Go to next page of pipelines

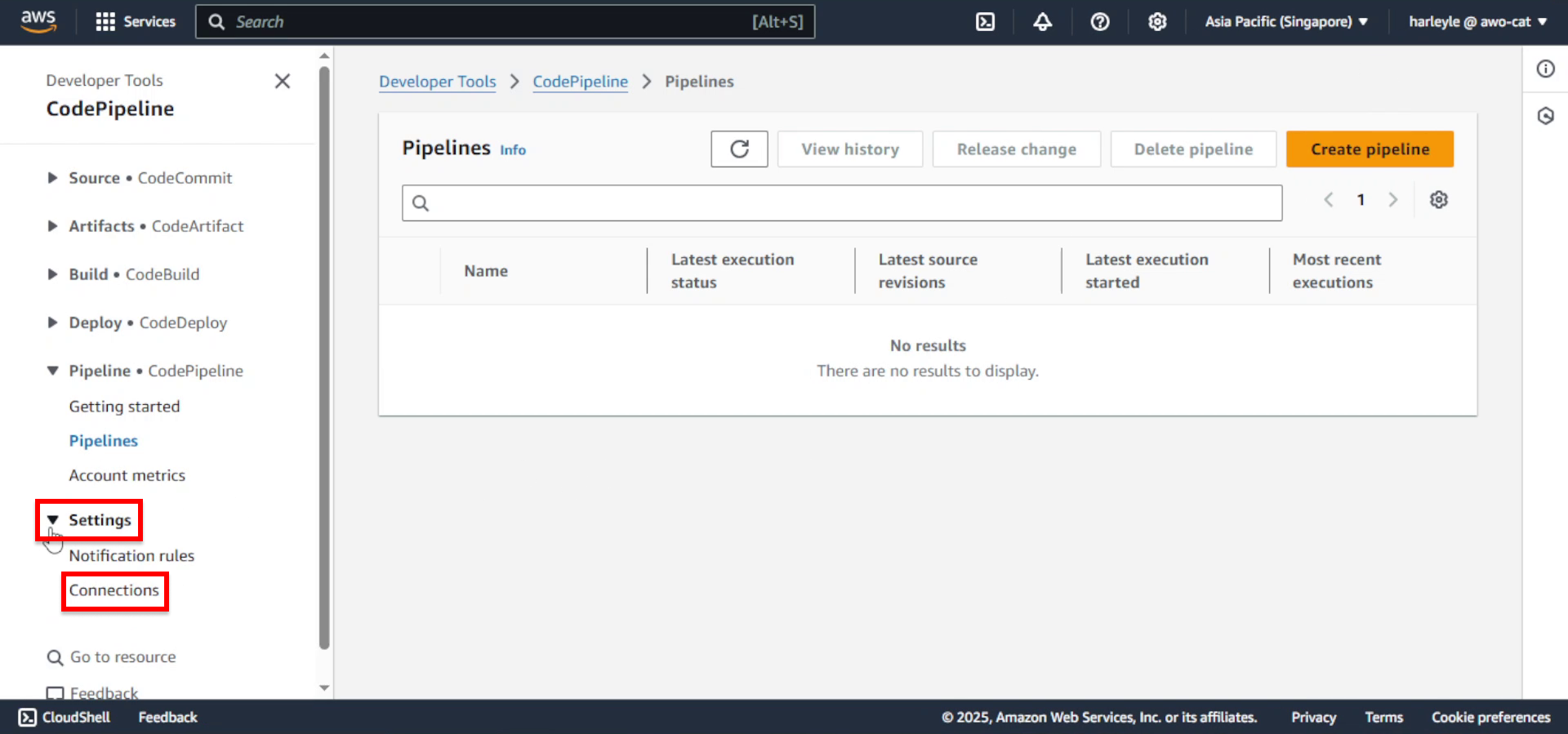pyautogui.click(x=1393, y=200)
